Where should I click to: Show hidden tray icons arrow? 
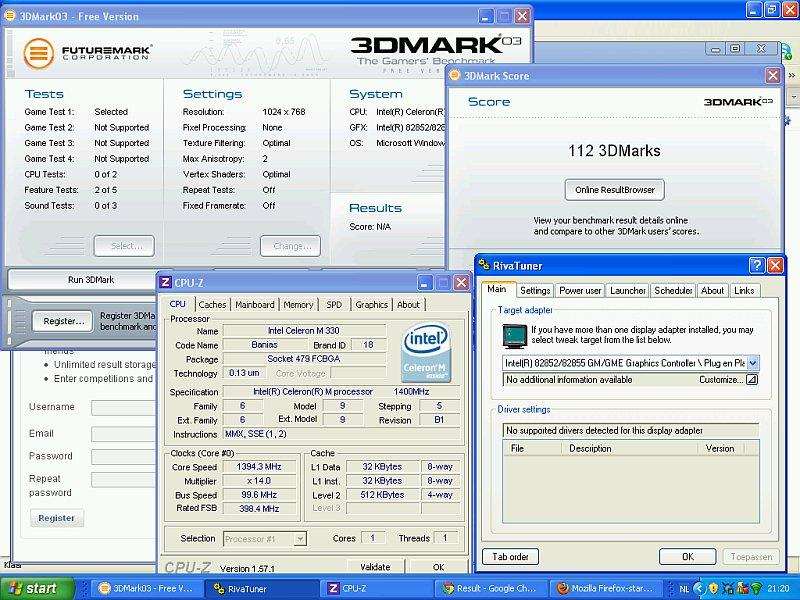(x=698, y=589)
